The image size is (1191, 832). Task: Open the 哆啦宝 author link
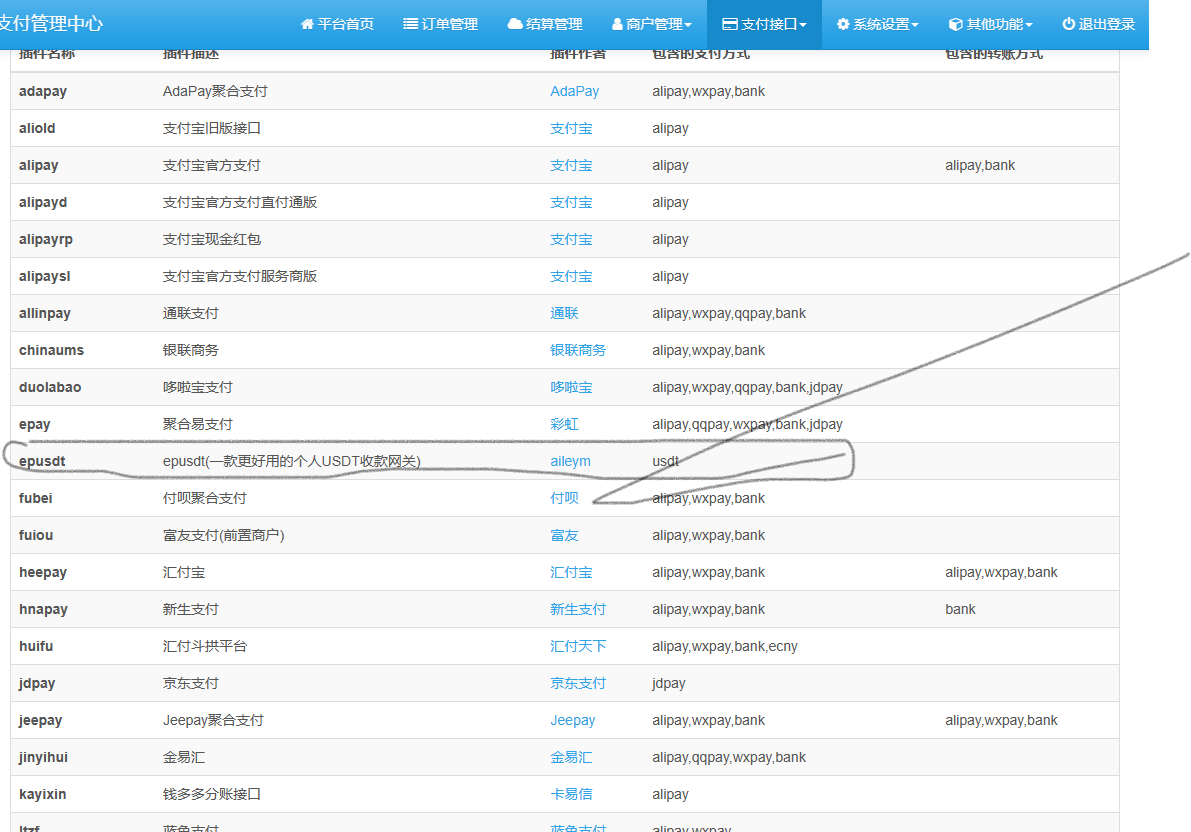pos(571,388)
